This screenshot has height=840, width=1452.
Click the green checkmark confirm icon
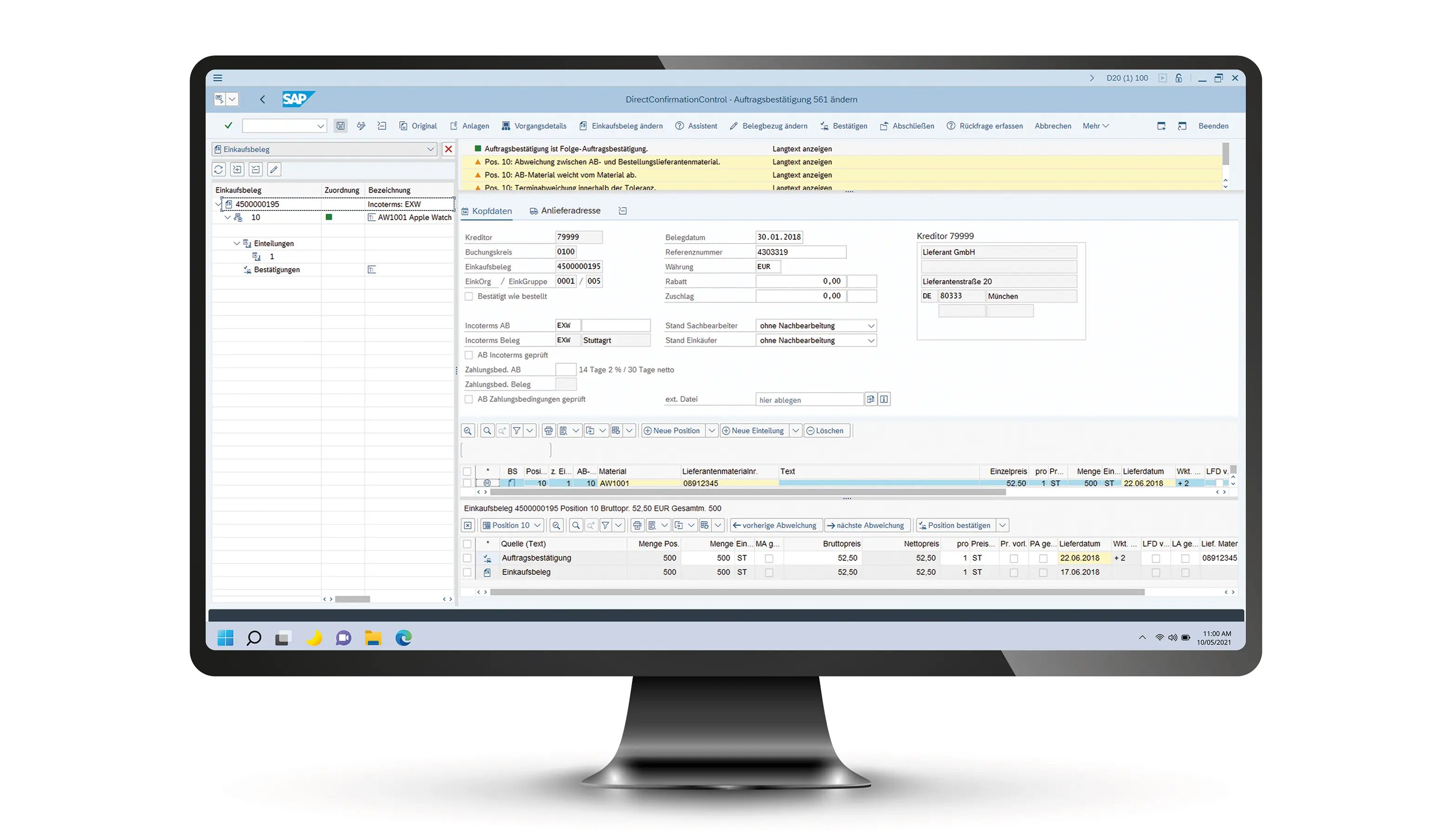228,125
